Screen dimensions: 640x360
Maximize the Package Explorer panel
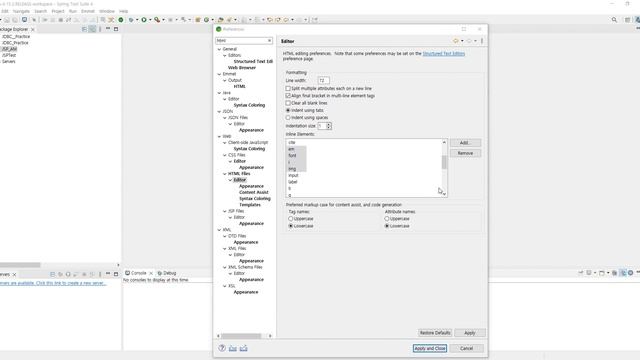116,29
